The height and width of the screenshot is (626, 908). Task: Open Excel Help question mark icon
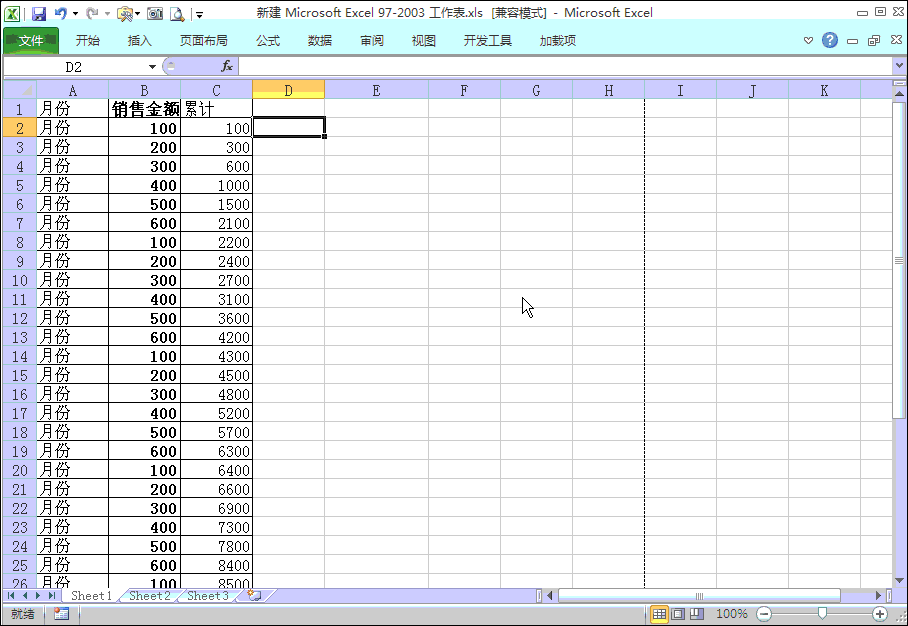click(830, 40)
